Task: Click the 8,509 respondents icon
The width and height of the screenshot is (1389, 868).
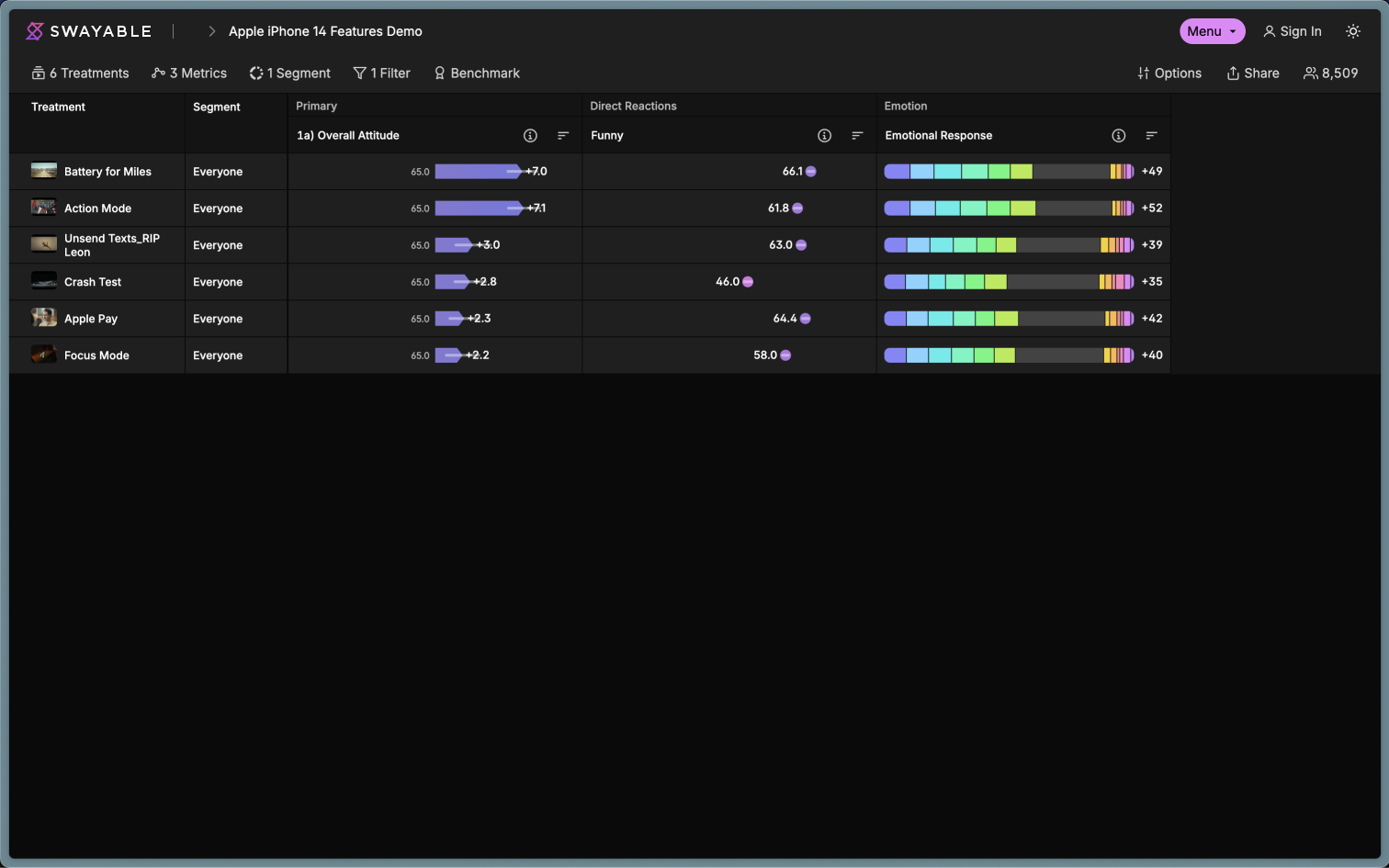Action: coord(1309,73)
